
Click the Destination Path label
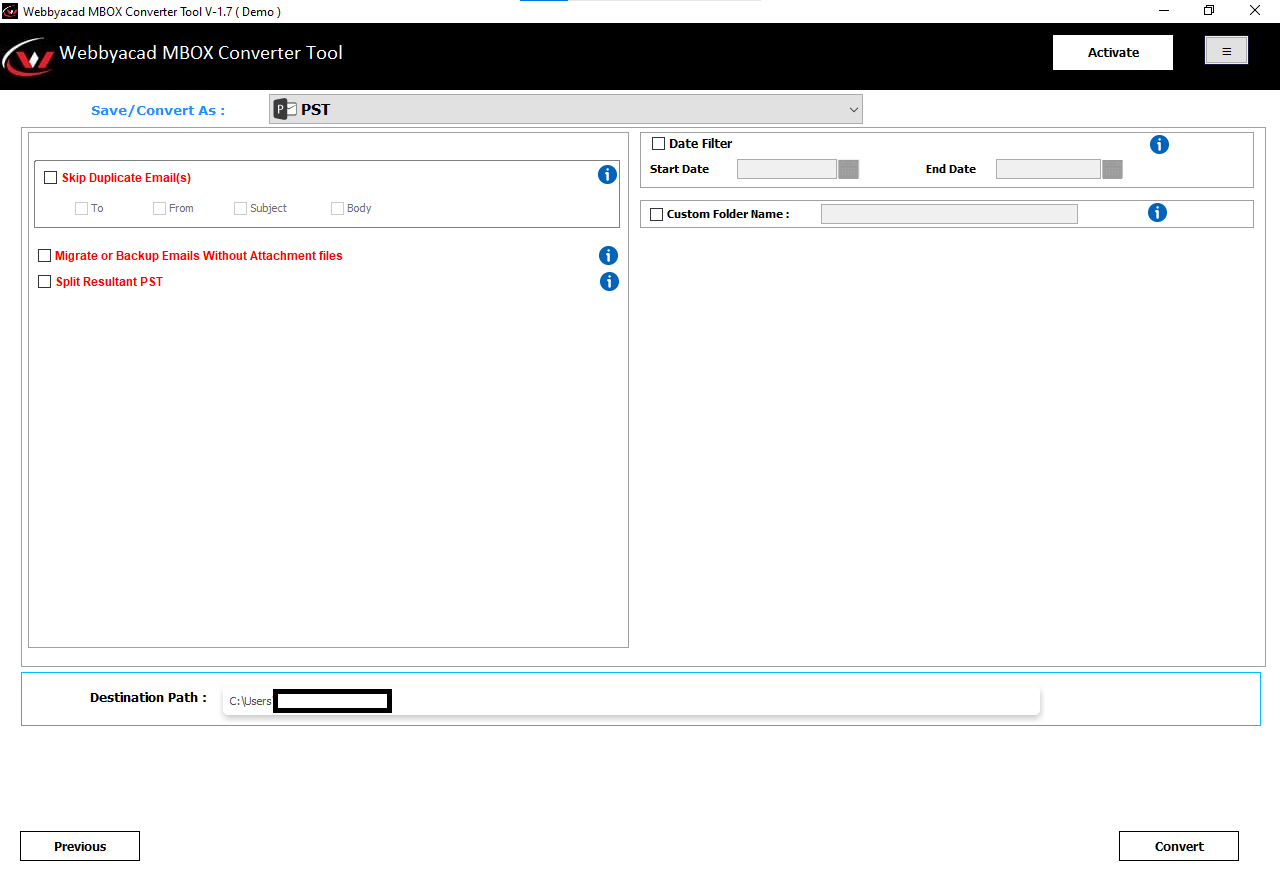click(x=148, y=698)
